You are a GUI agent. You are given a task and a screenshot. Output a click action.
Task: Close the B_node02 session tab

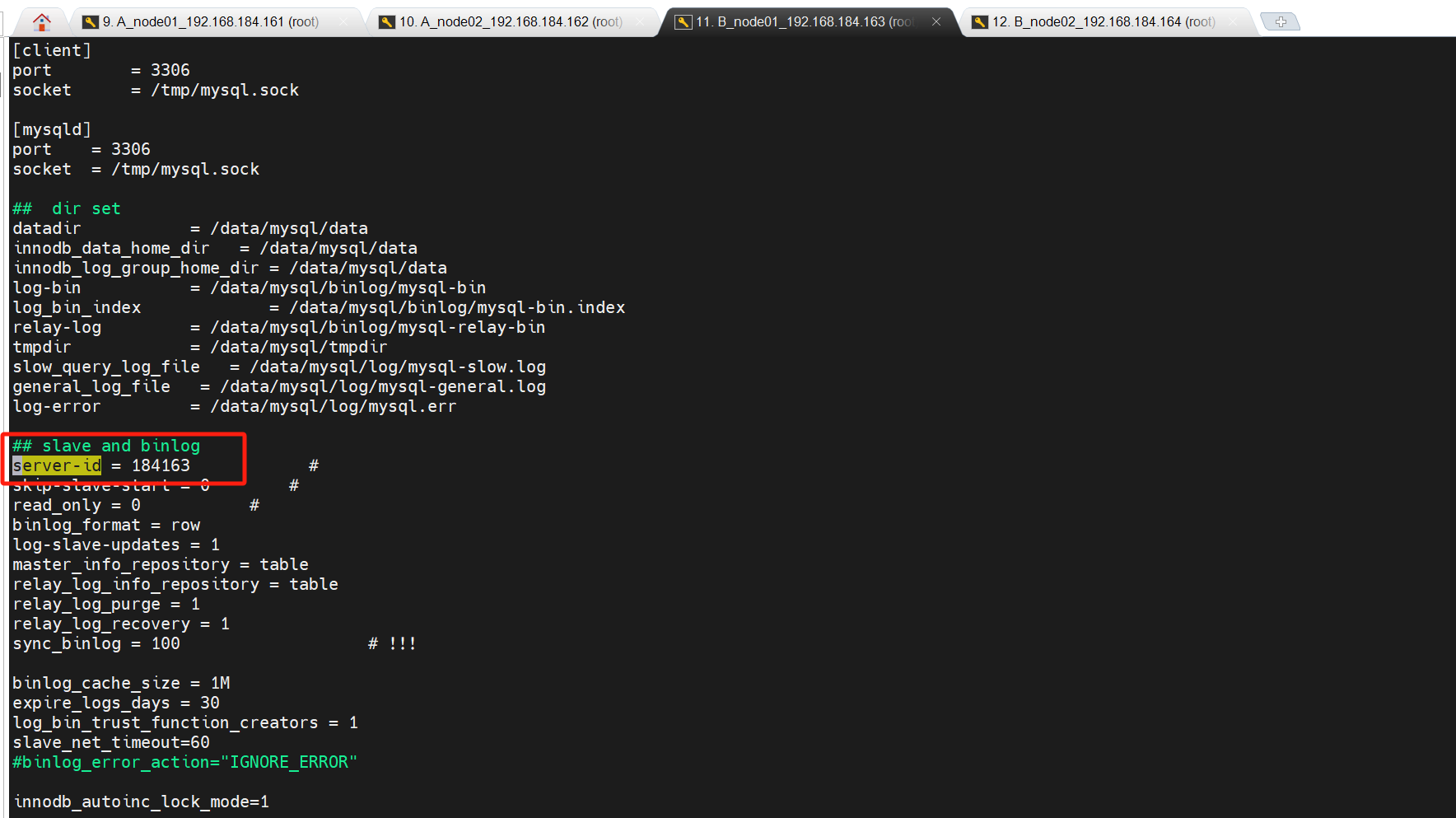click(1233, 22)
